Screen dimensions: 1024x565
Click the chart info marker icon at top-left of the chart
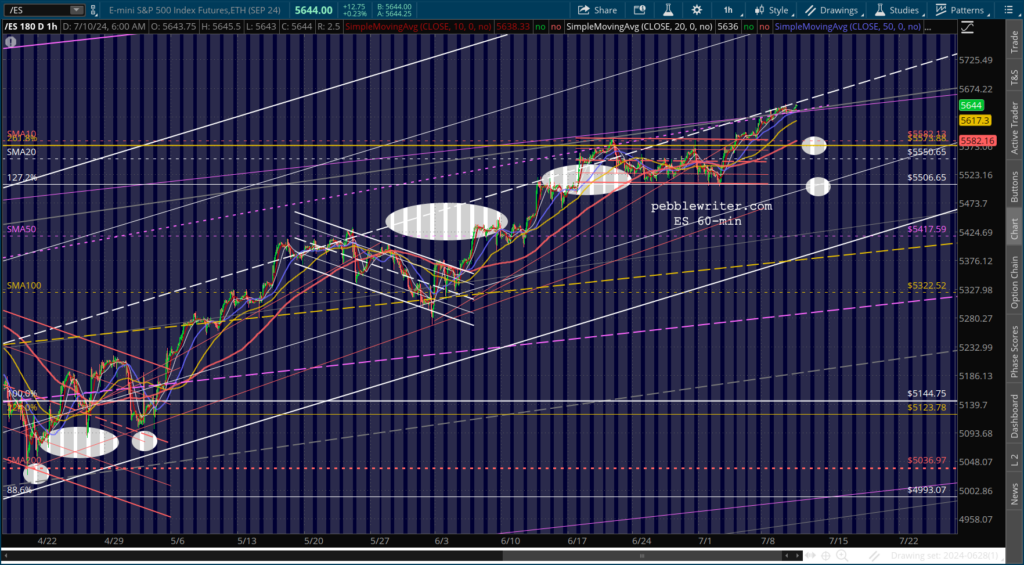[x=10, y=42]
